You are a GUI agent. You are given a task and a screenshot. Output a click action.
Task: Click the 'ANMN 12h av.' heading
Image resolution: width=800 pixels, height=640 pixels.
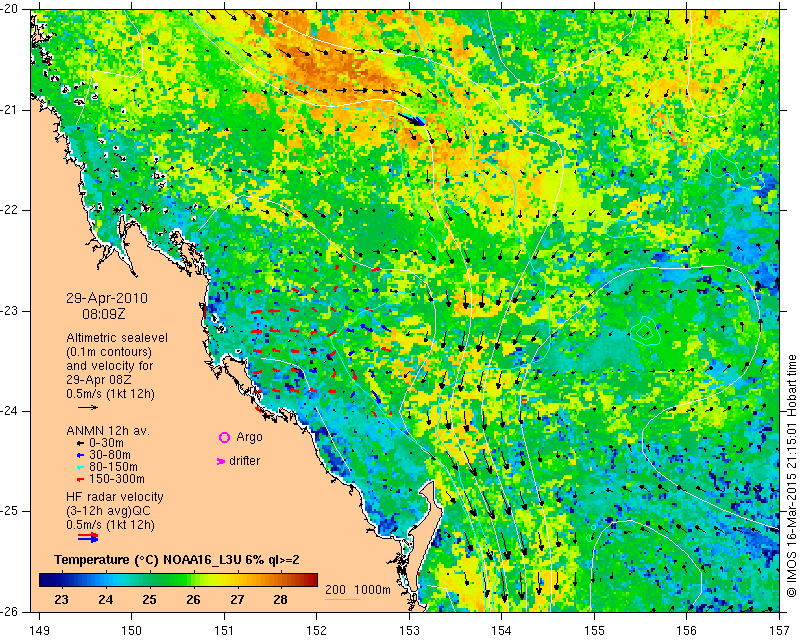tap(108, 431)
